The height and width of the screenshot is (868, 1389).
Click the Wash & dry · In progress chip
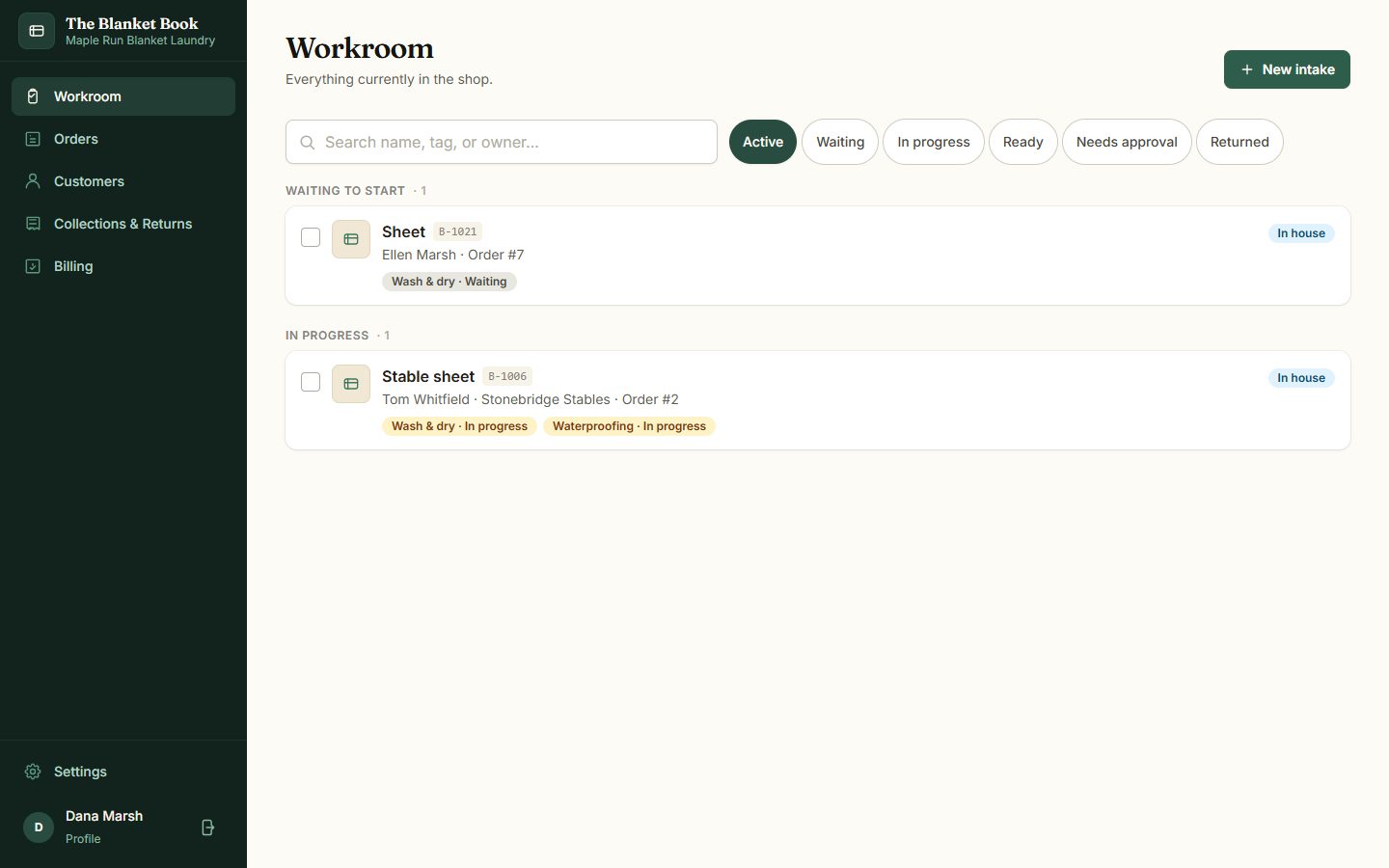459,426
